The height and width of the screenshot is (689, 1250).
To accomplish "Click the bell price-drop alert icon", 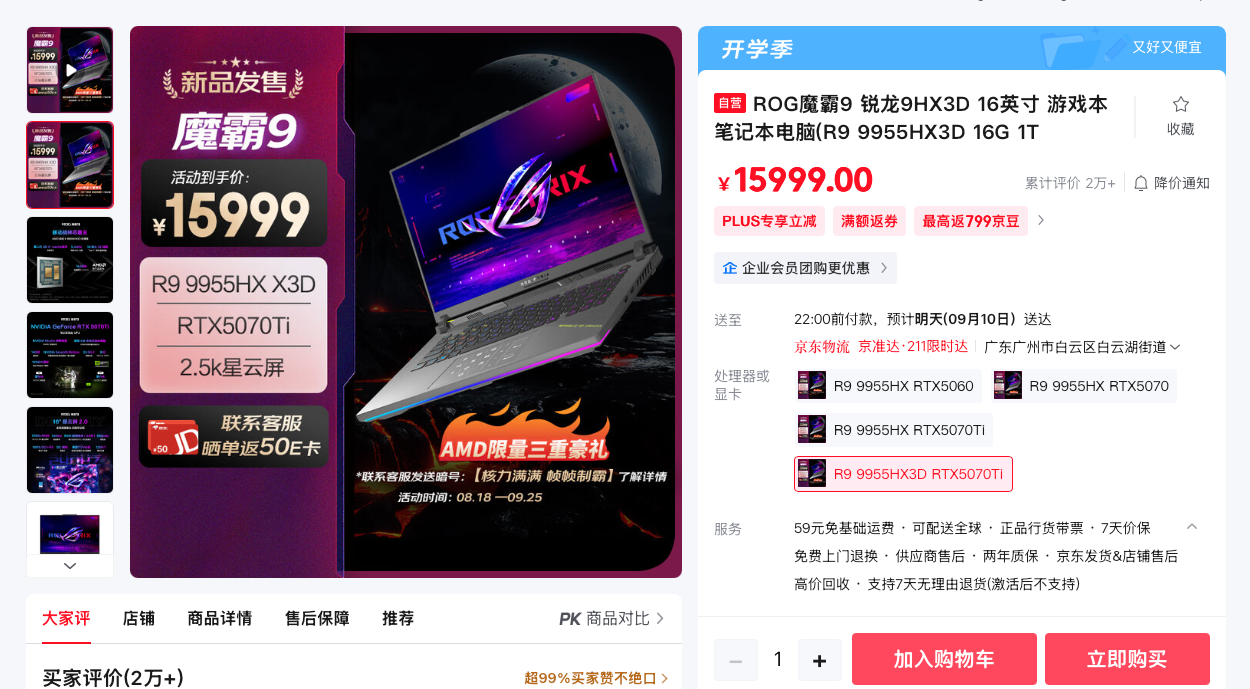I will point(1141,183).
